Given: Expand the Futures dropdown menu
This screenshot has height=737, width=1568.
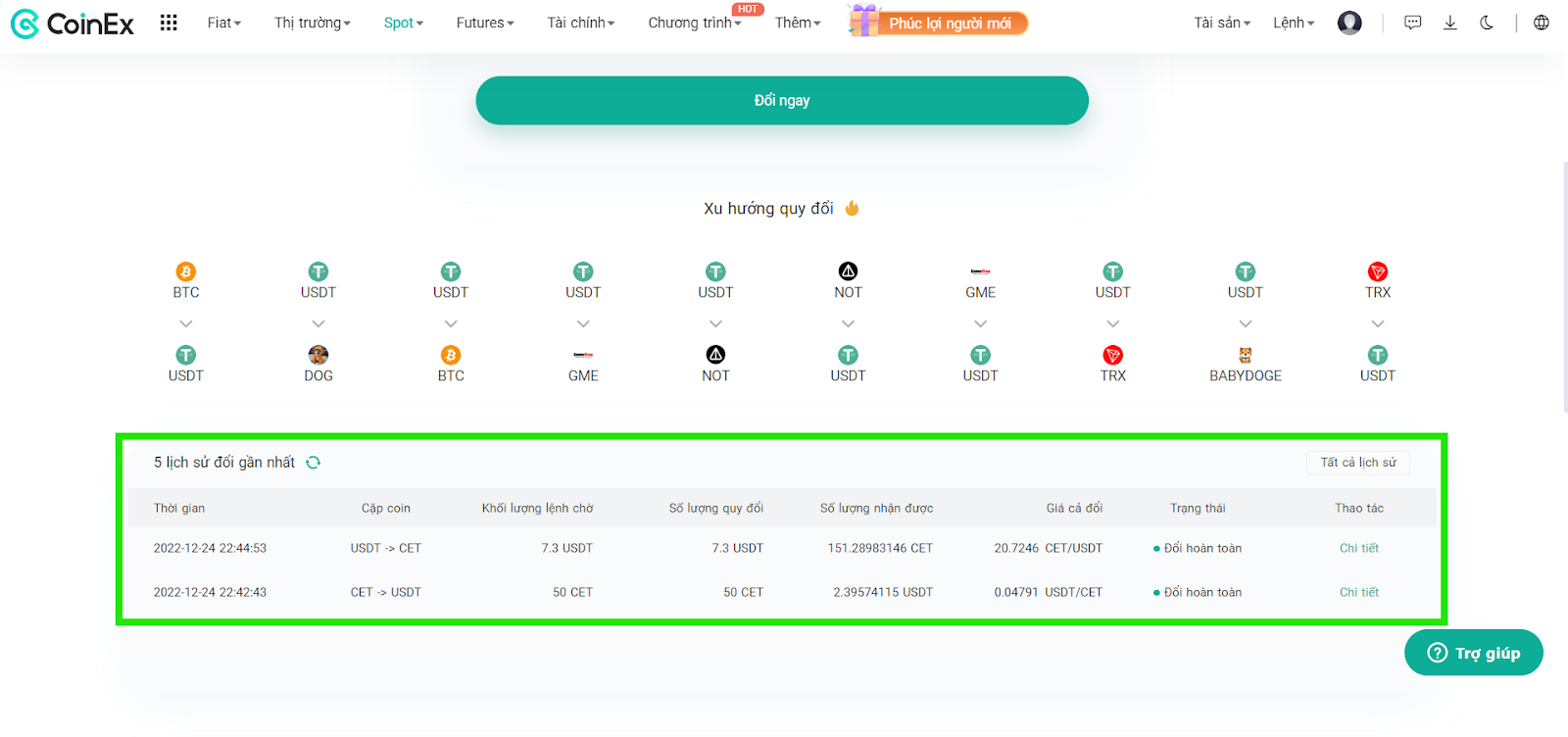Looking at the screenshot, I should coord(485,23).
